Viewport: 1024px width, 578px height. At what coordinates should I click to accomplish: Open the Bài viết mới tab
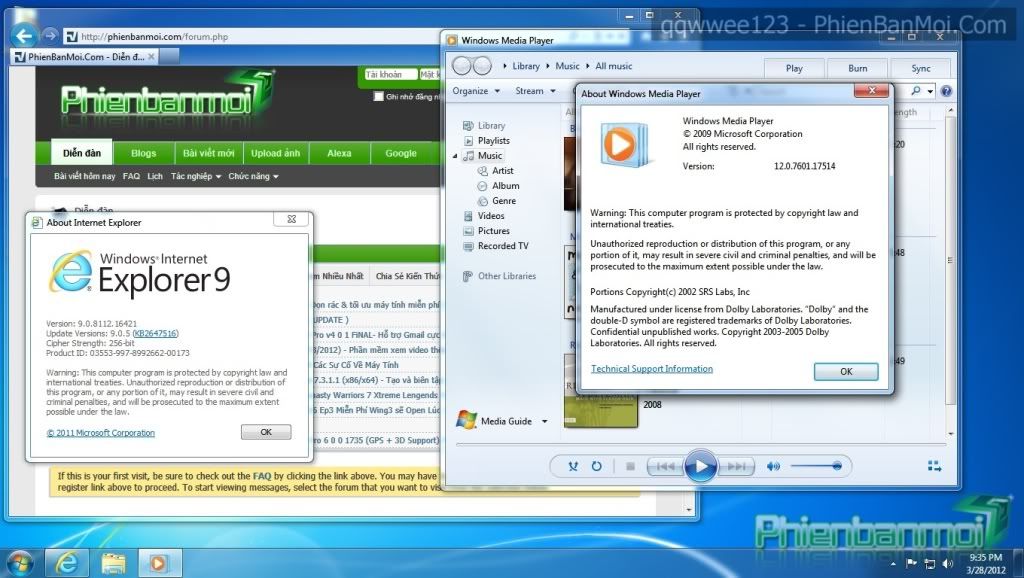[208, 153]
